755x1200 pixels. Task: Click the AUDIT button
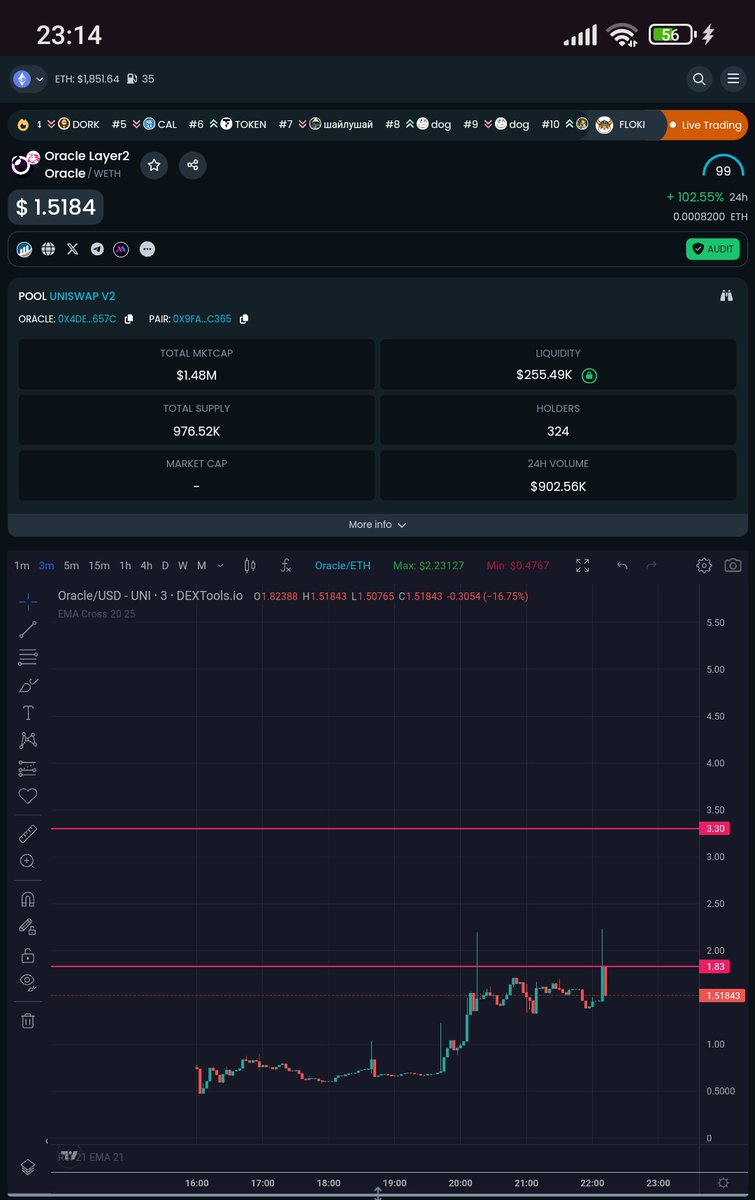tap(712, 249)
